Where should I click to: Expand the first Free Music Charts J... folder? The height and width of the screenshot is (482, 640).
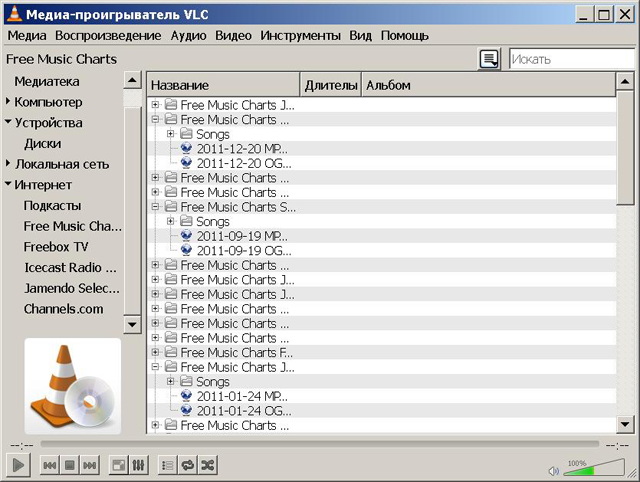tap(155, 105)
